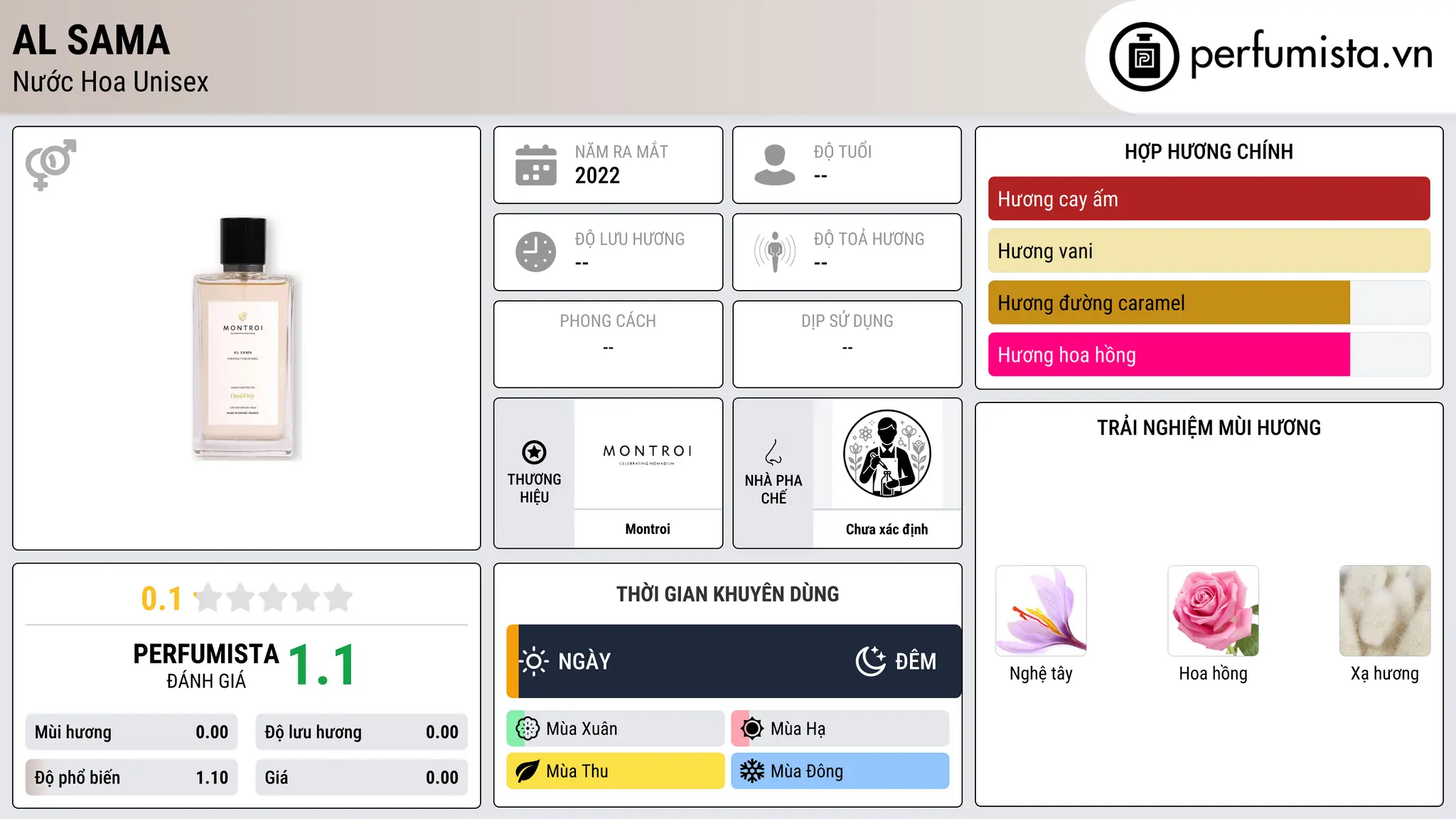Viewport: 1456px width, 819px height.
Task: Open the Al Sama perfume bottle image
Action: pyautogui.click(x=247, y=338)
